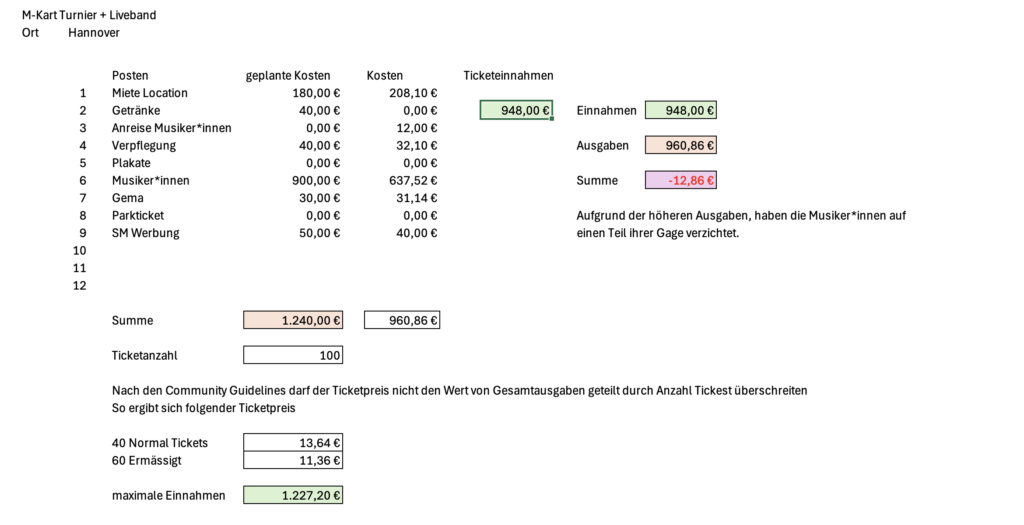This screenshot has height=525, width=1024.
Task: Click the 'Kosten' column header
Action: click(x=385, y=76)
